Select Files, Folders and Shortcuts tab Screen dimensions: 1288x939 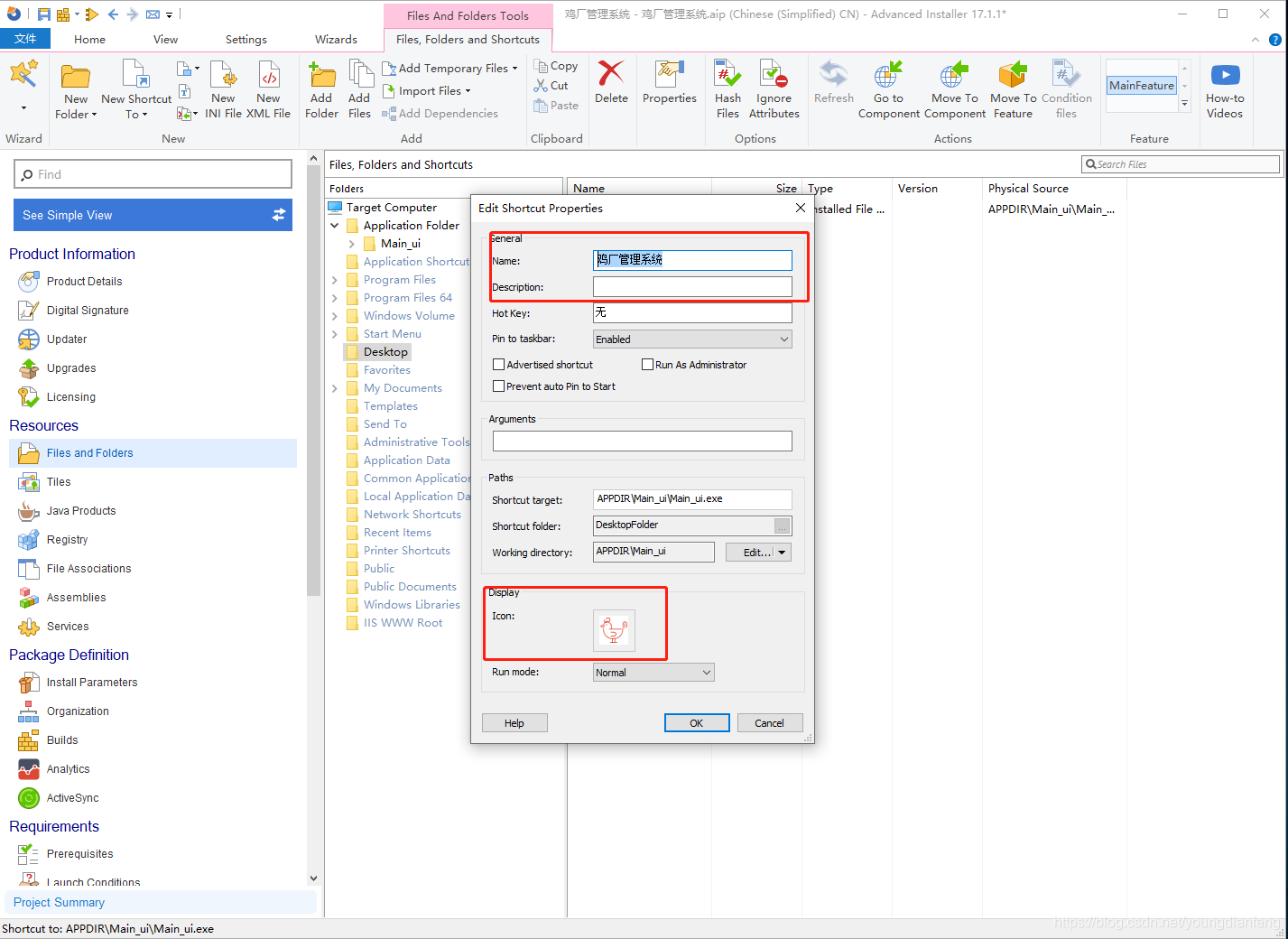[468, 40]
